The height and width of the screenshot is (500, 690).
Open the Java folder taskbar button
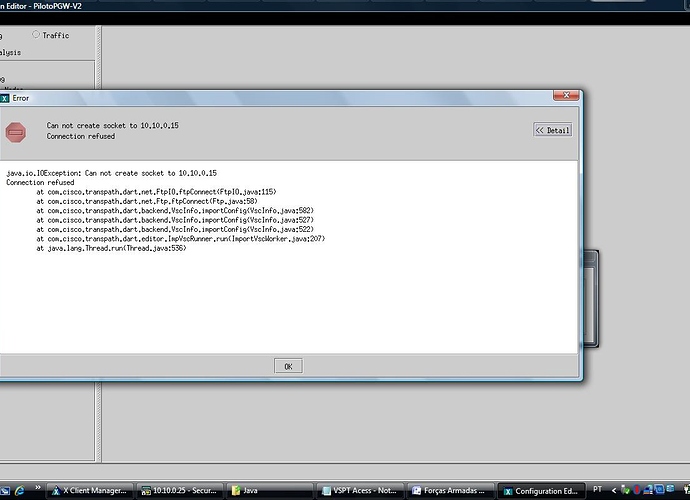pyautogui.click(x=269, y=490)
